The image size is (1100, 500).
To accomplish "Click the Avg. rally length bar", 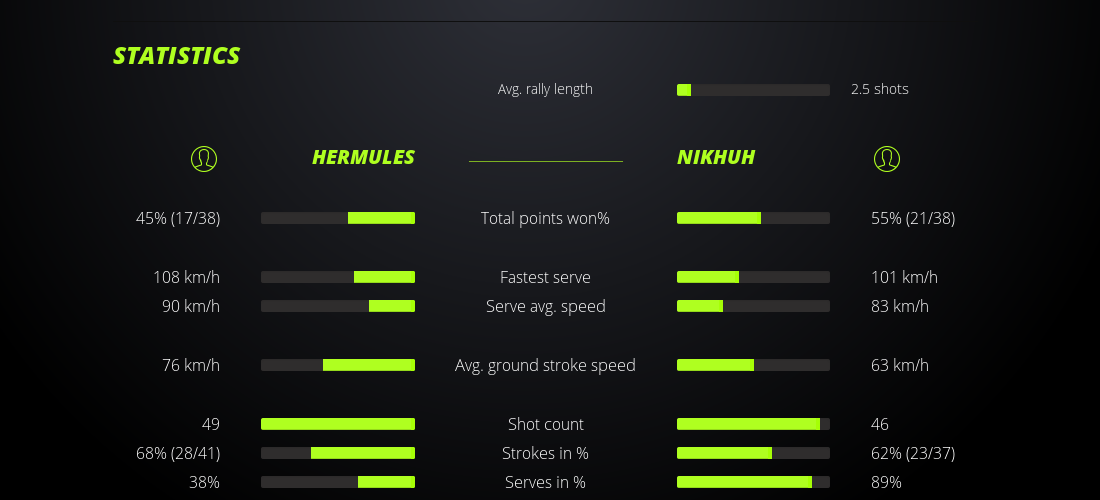I will click(x=753, y=90).
